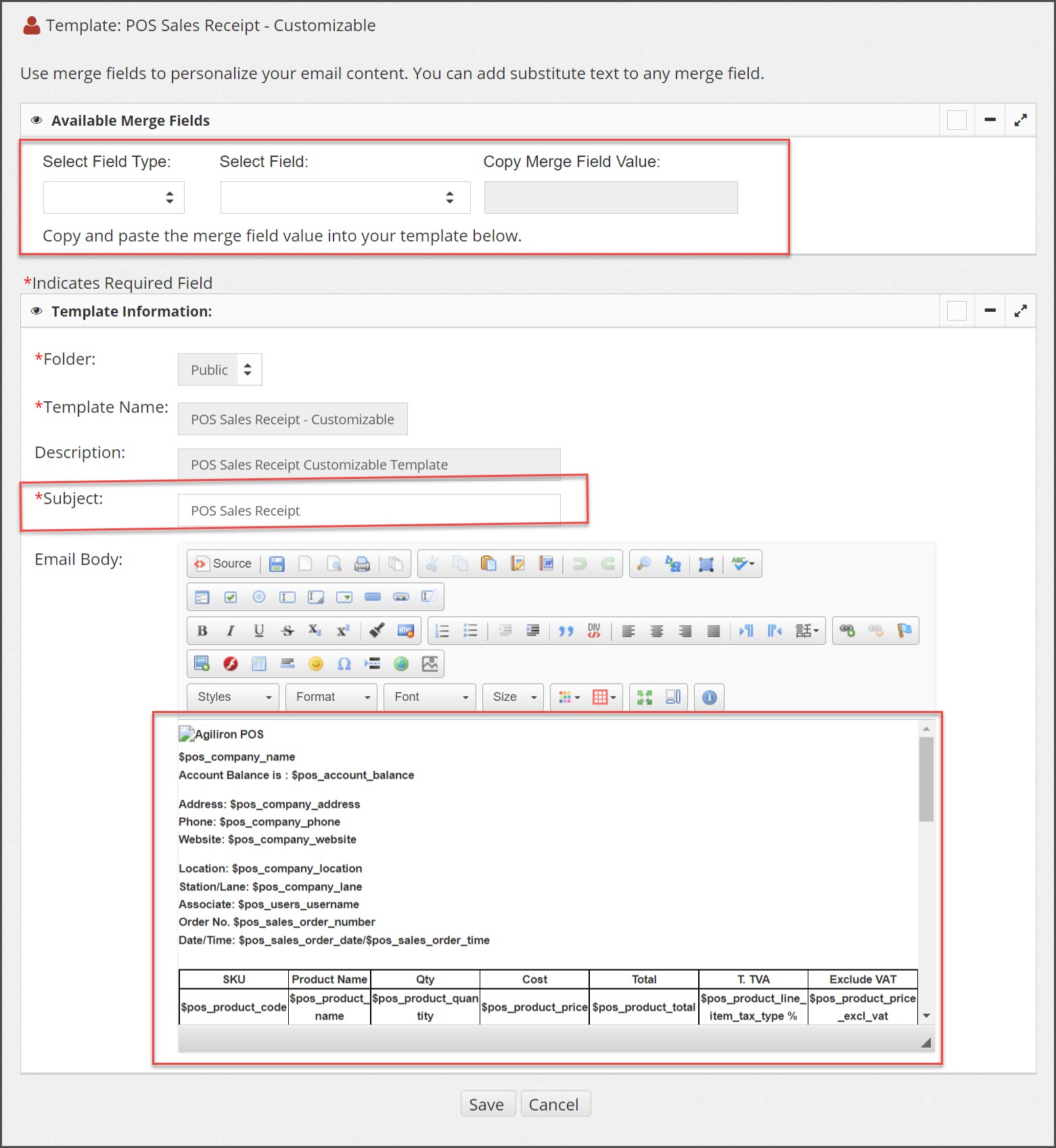The height and width of the screenshot is (1148, 1056).
Task: Insert a Smiley emoticon
Action: click(x=316, y=664)
